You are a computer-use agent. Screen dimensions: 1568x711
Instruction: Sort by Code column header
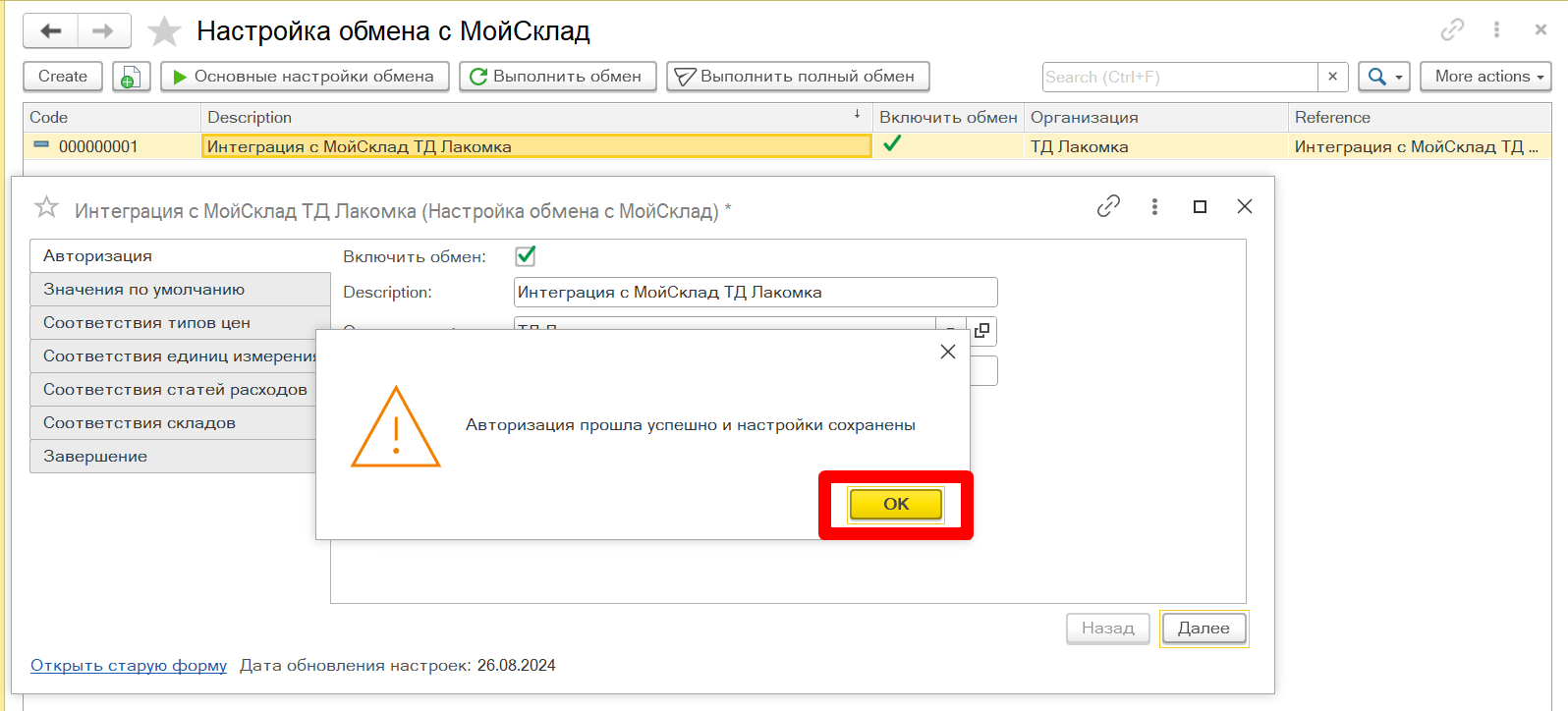click(x=112, y=117)
